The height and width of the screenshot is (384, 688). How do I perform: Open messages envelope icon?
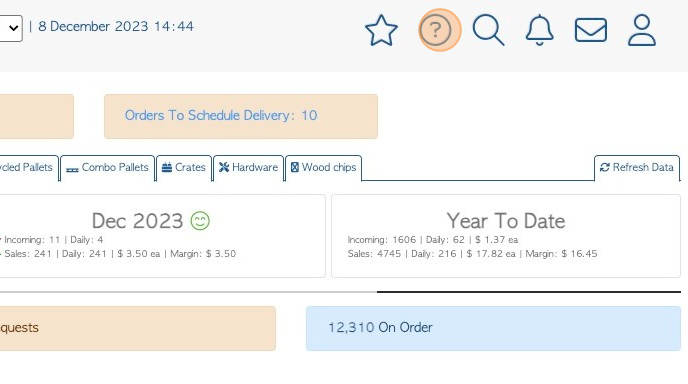point(591,30)
